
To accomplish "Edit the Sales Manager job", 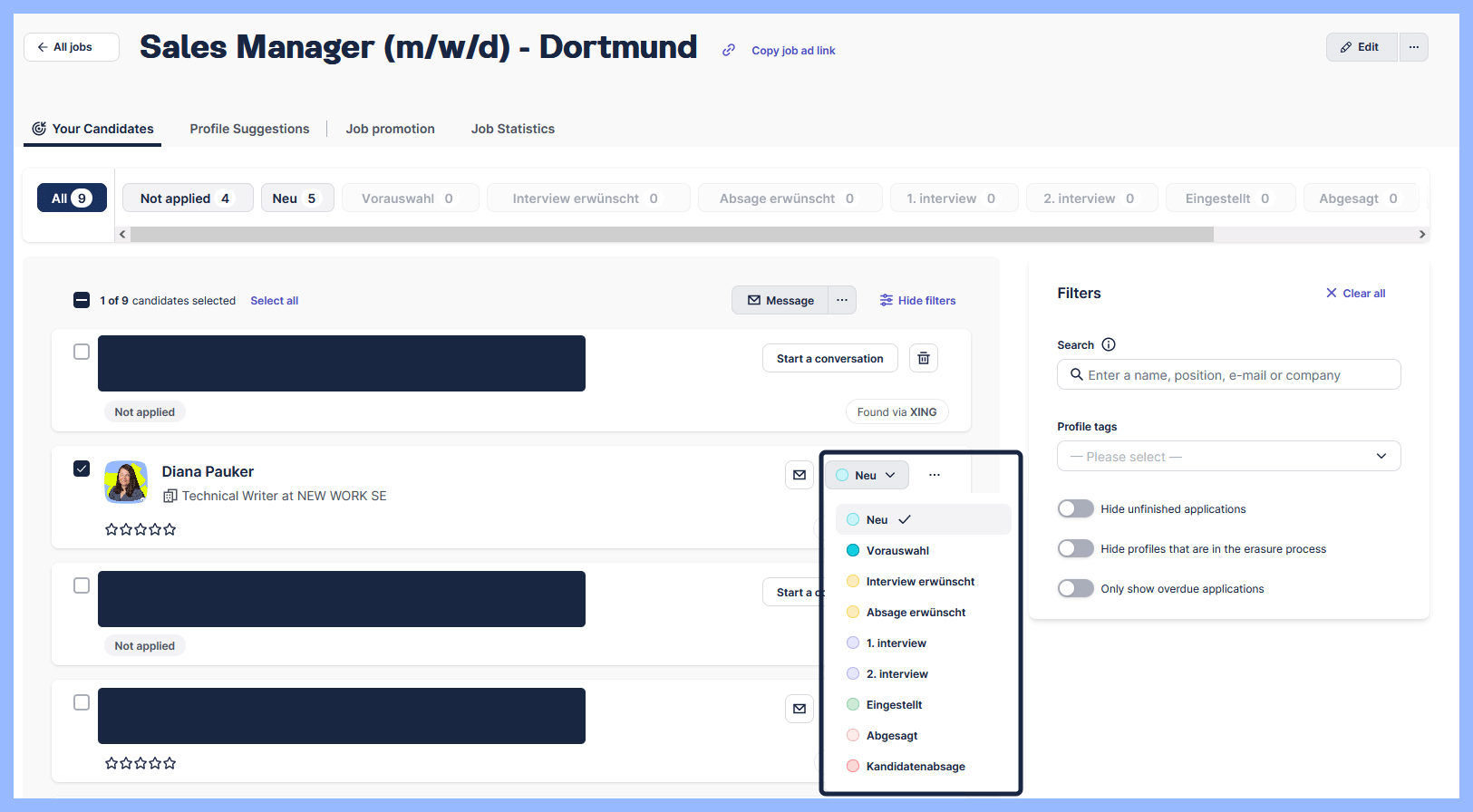I will (1362, 47).
